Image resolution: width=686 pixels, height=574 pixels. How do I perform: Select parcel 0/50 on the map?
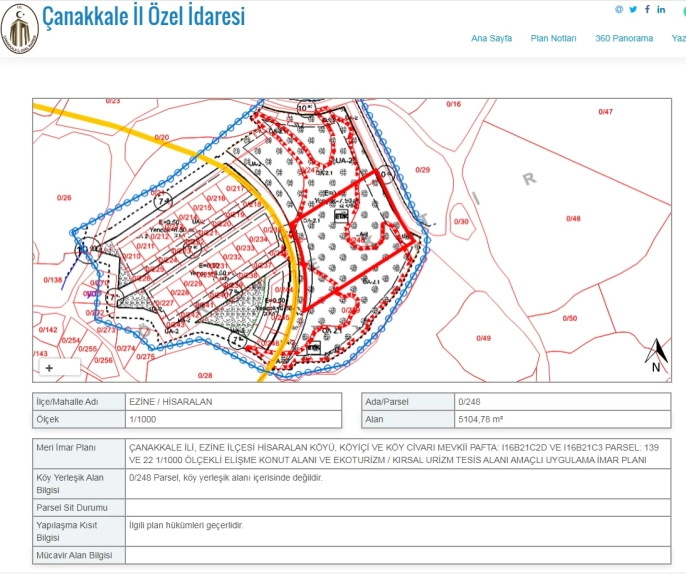(x=569, y=318)
